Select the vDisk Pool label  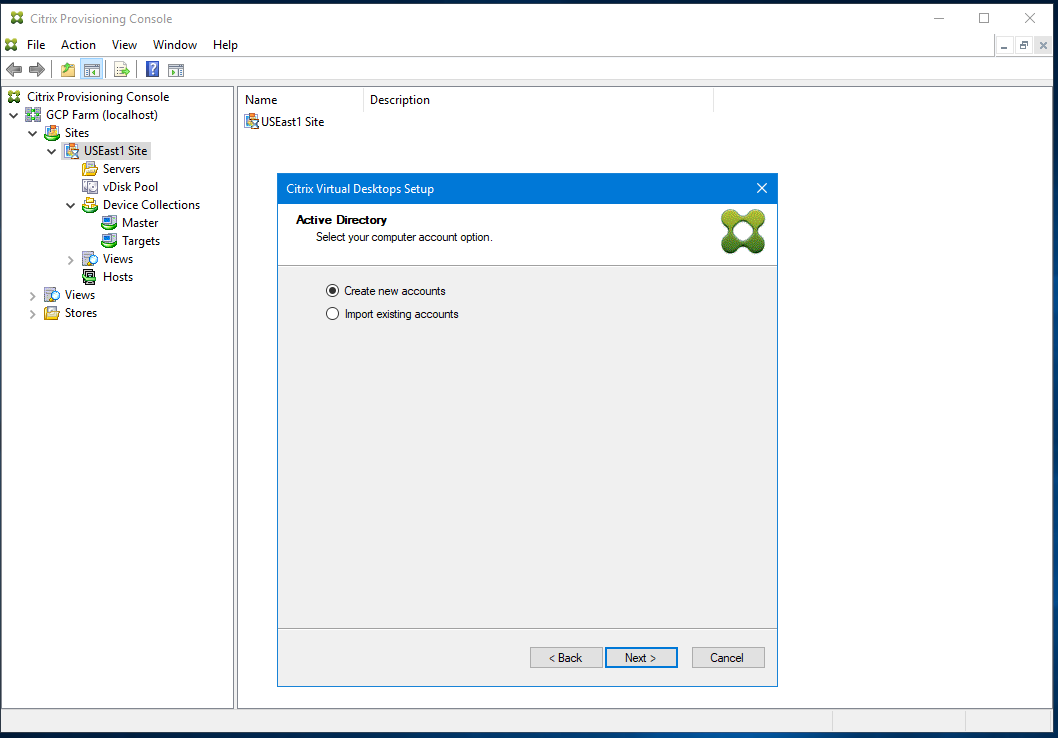click(x=130, y=187)
